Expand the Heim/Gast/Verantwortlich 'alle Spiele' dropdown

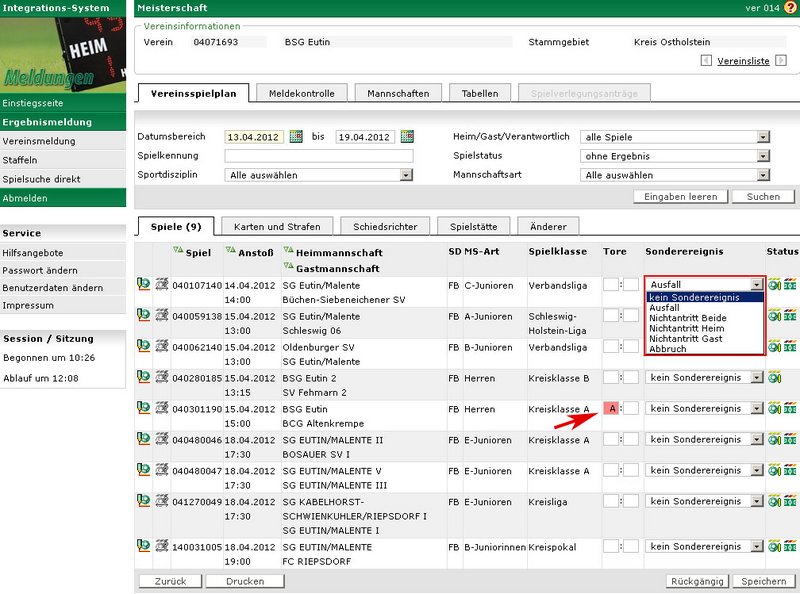point(762,137)
